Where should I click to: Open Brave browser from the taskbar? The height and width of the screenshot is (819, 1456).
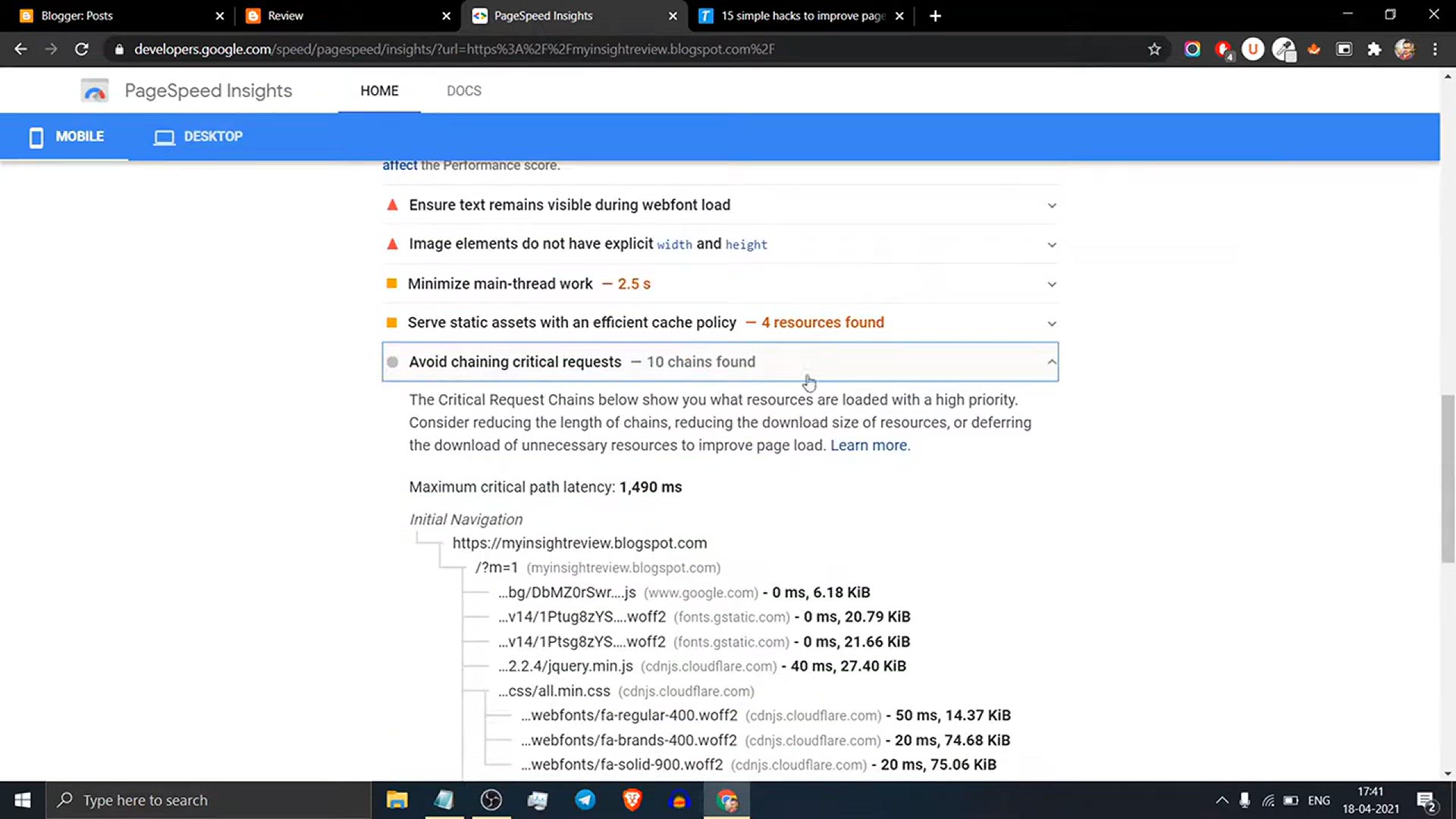[x=632, y=800]
